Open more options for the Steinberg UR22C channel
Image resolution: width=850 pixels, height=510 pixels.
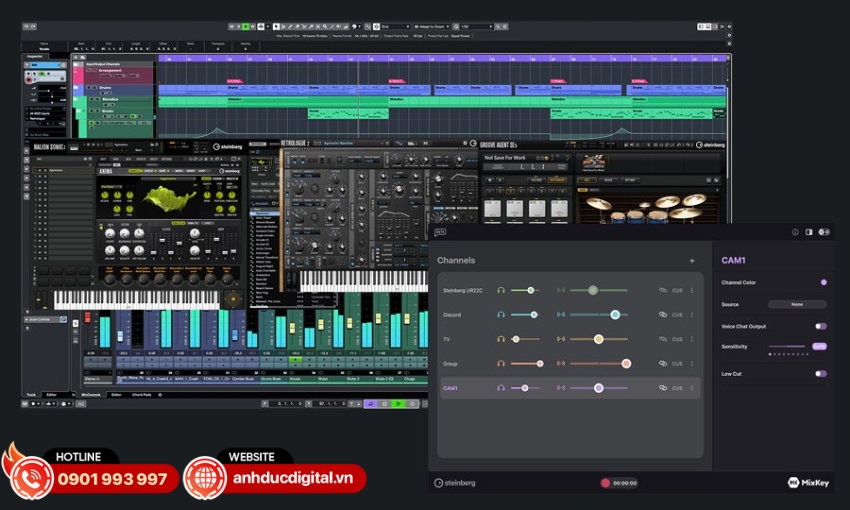click(692, 290)
